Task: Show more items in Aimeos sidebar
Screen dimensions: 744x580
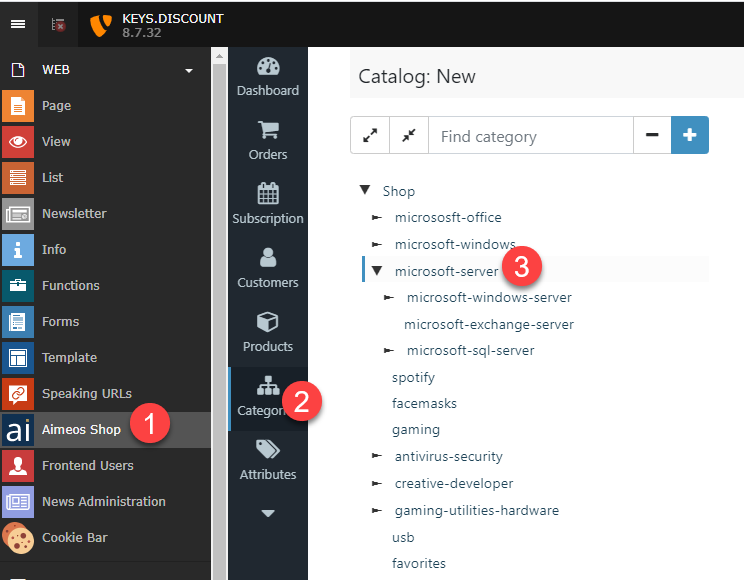Action: tap(268, 513)
